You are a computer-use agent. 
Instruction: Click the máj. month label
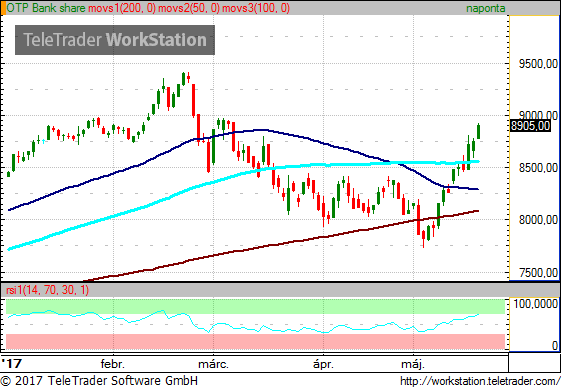(413, 364)
